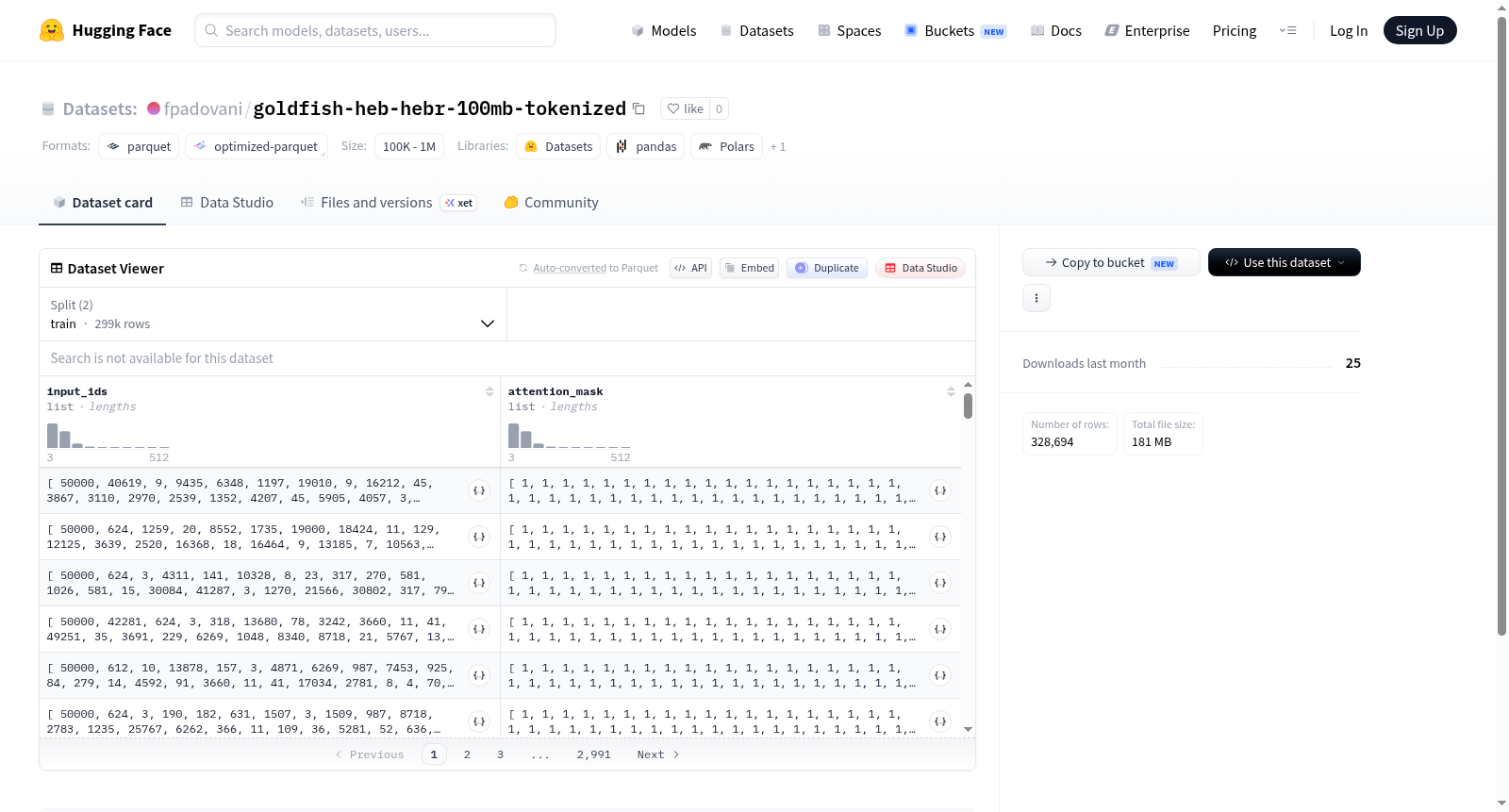Click the Dataset Viewer table icon
The width and height of the screenshot is (1509, 812).
click(x=57, y=269)
